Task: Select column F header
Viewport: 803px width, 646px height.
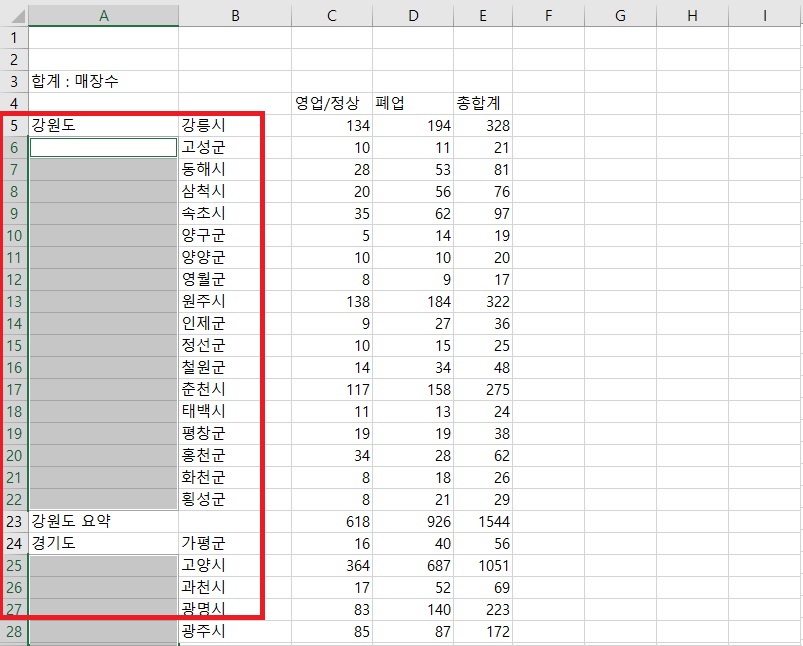Action: tap(548, 16)
